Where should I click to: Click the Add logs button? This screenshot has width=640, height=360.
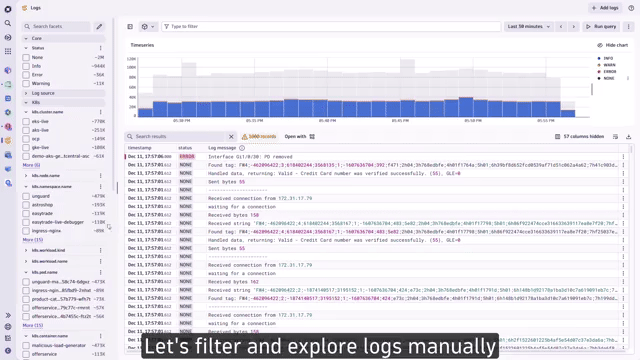pos(605,8)
